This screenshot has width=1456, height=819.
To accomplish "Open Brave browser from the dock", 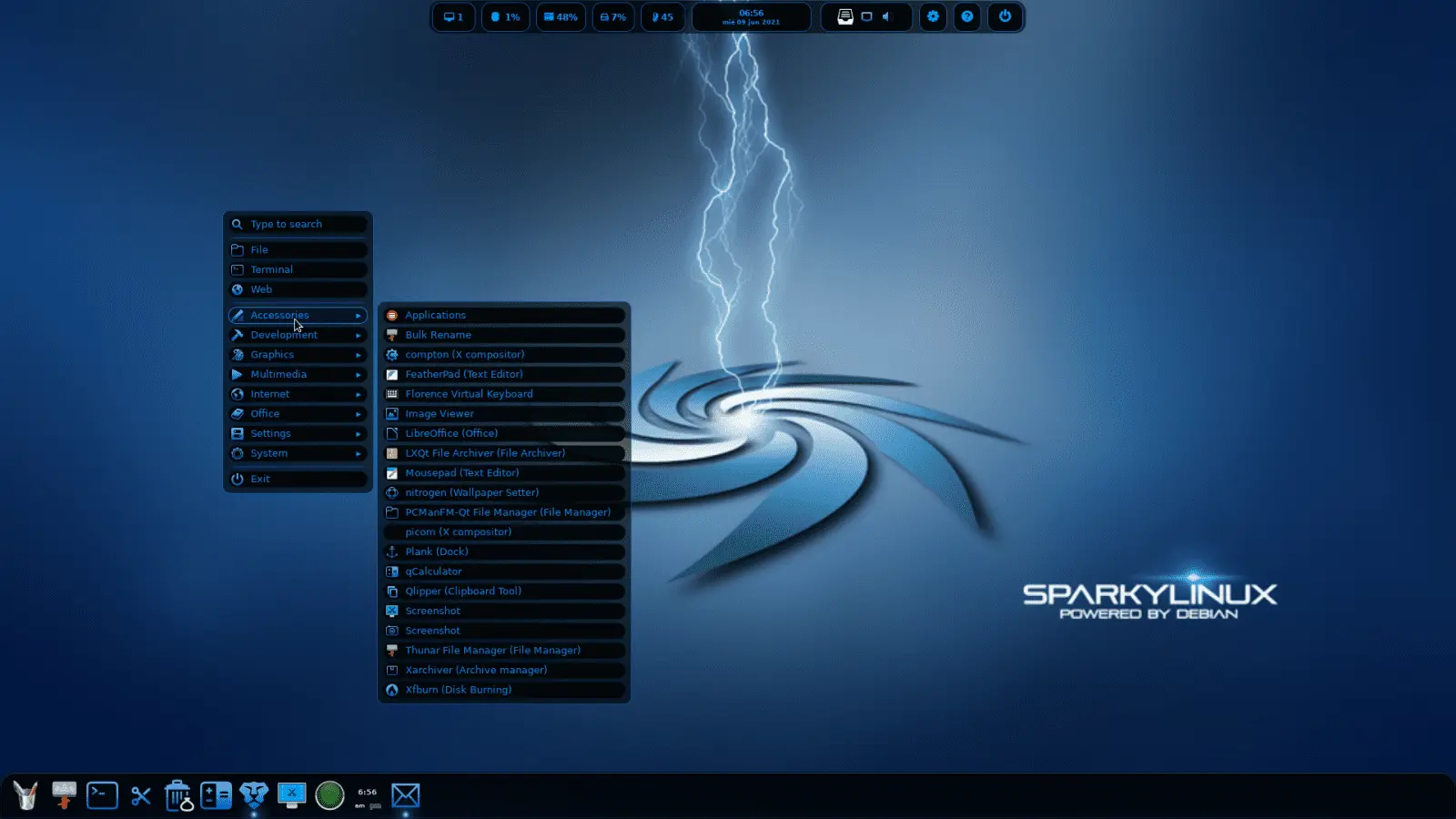I will 254,794.
